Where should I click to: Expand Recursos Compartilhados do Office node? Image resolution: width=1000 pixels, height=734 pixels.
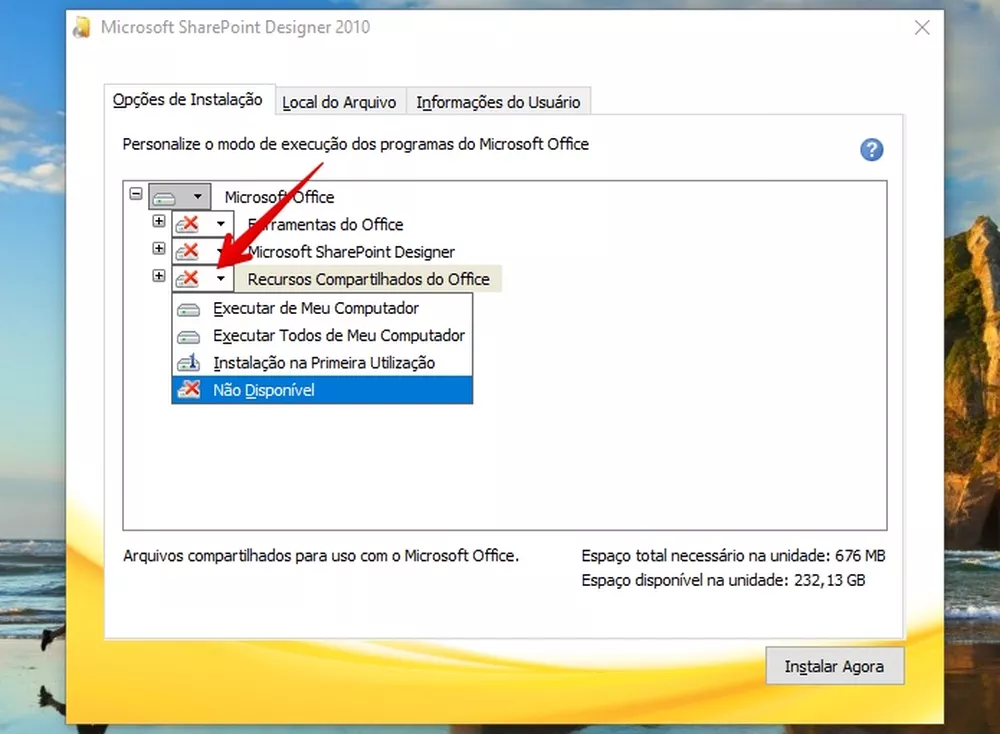(159, 276)
